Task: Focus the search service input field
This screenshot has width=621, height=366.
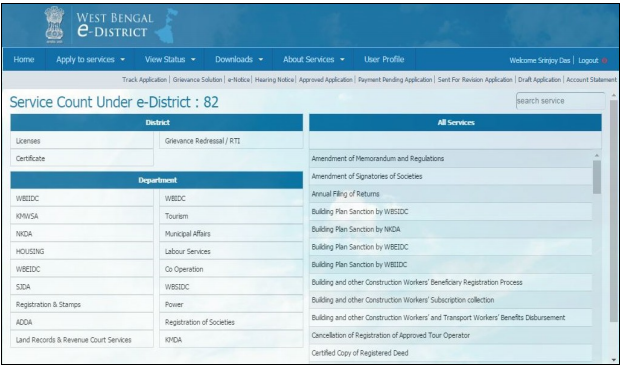Action: pyautogui.click(x=560, y=101)
